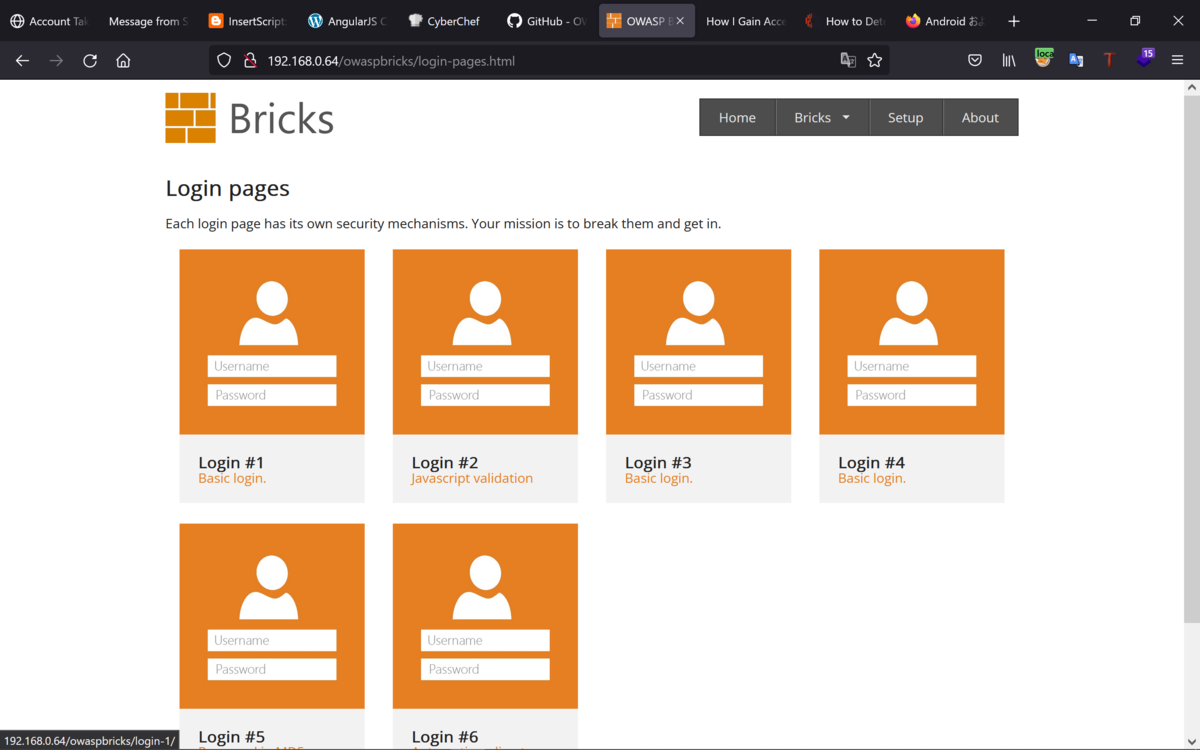Screen dimensions: 1200x750
Task: Switch to How I Gain Acce... tab
Action: pyautogui.click(x=745, y=21)
